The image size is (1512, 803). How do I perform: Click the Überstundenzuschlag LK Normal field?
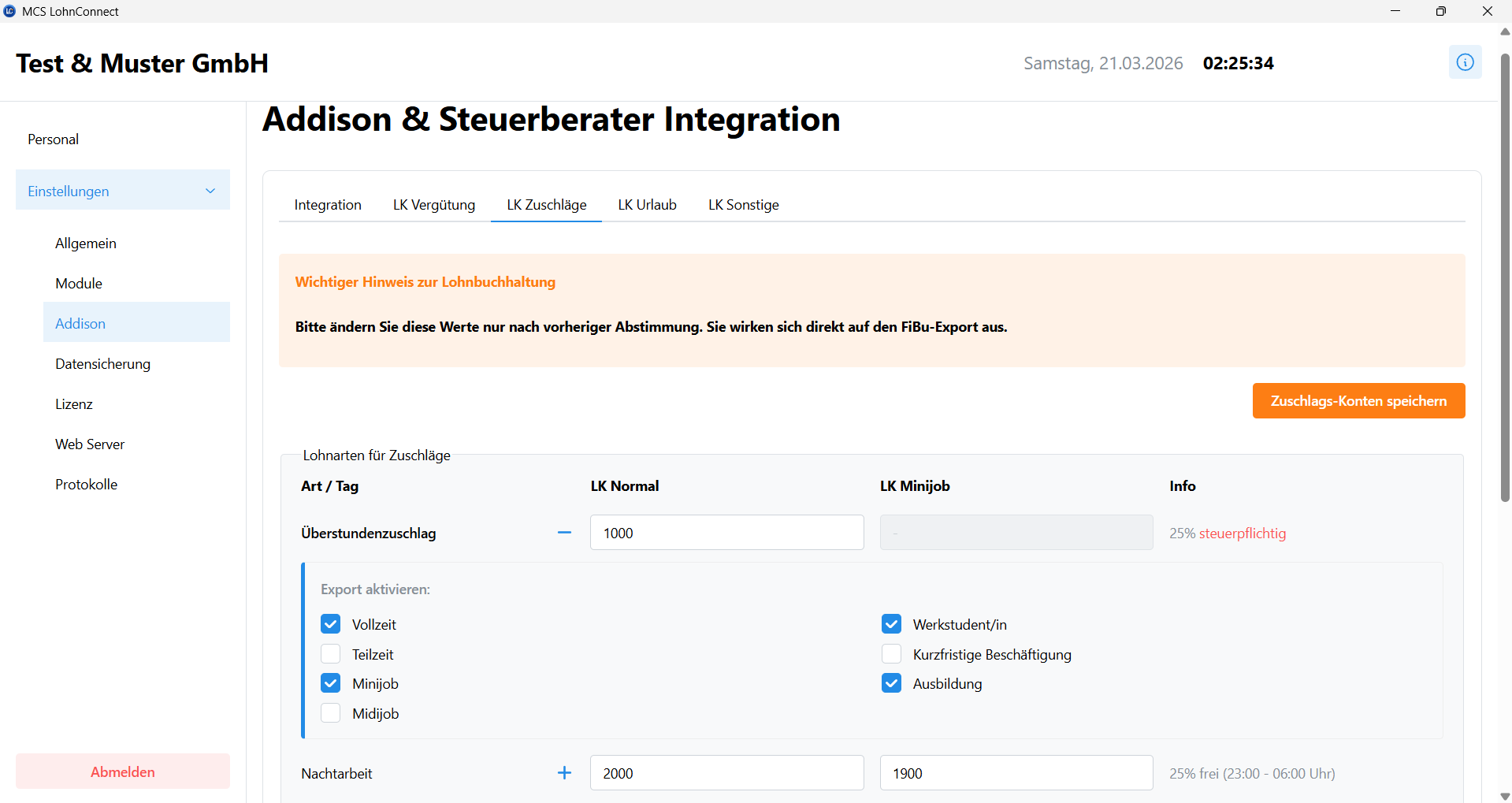tap(726, 533)
